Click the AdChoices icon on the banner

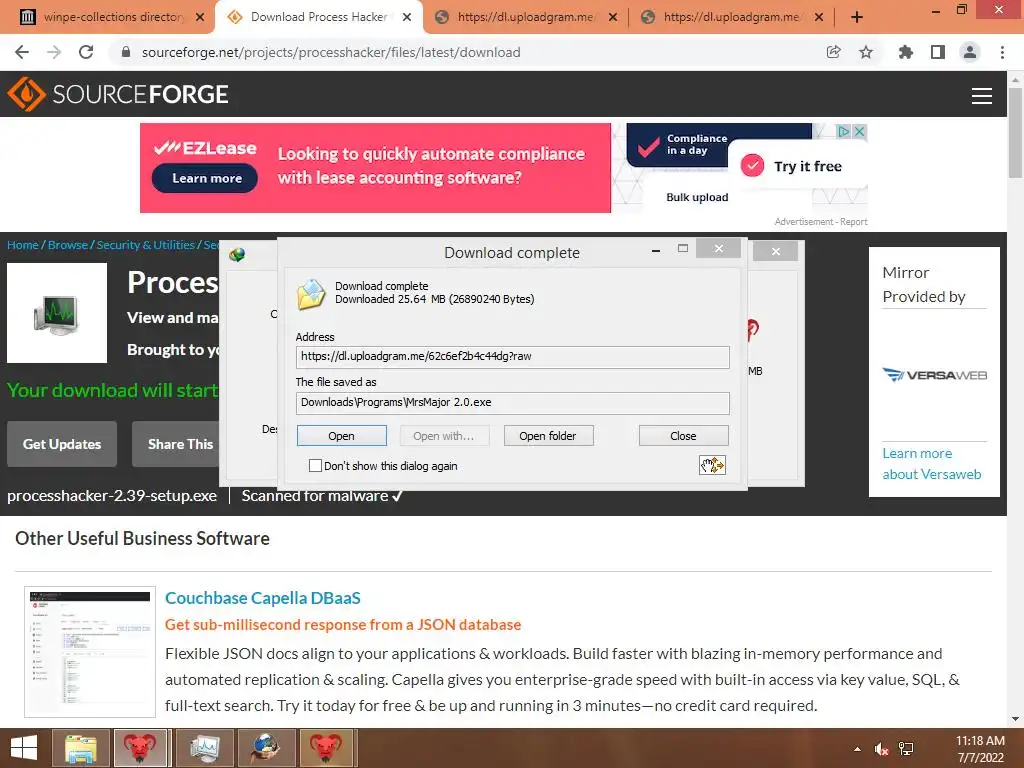coord(844,131)
